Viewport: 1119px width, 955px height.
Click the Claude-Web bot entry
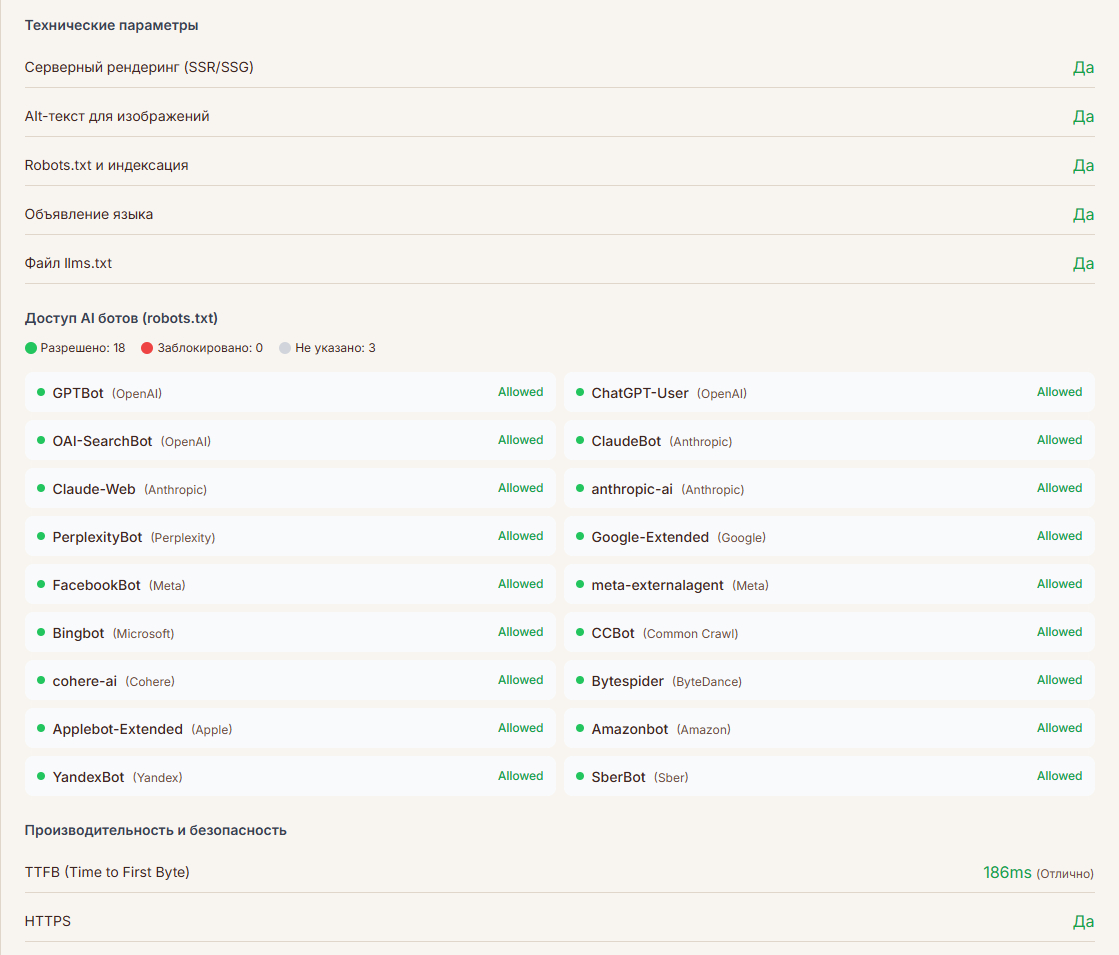[x=290, y=488]
